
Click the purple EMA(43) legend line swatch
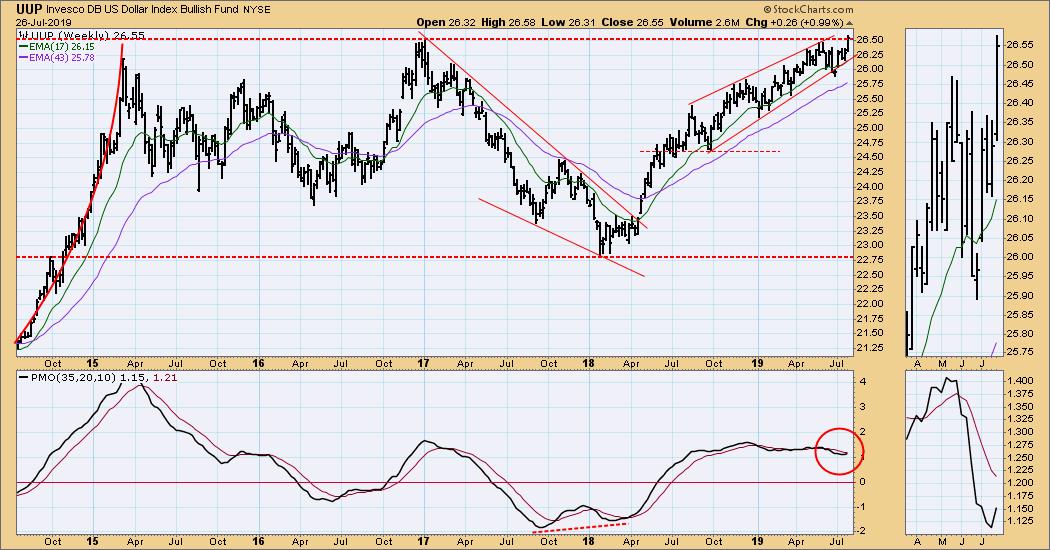(23, 58)
